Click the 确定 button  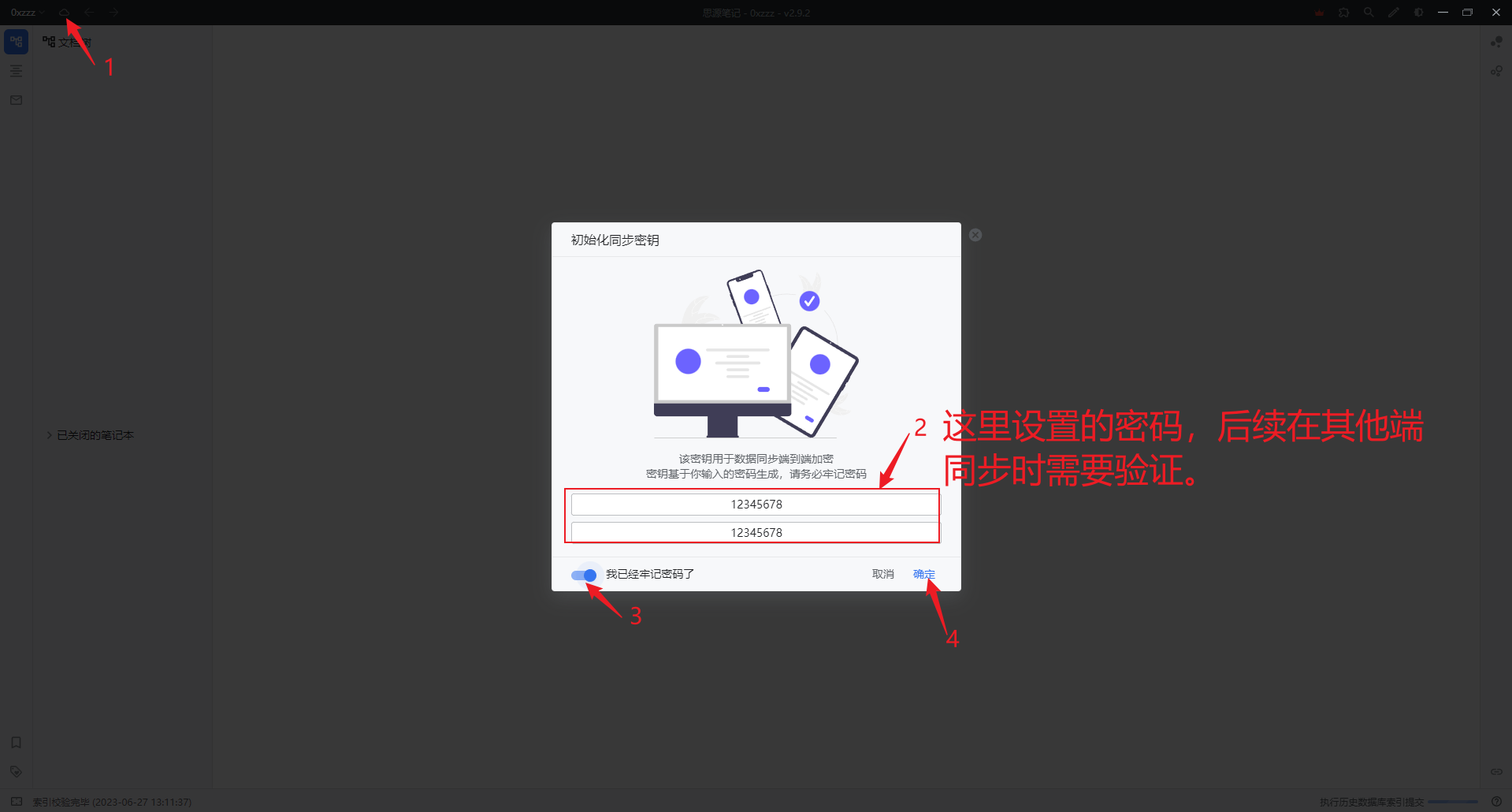pos(924,575)
